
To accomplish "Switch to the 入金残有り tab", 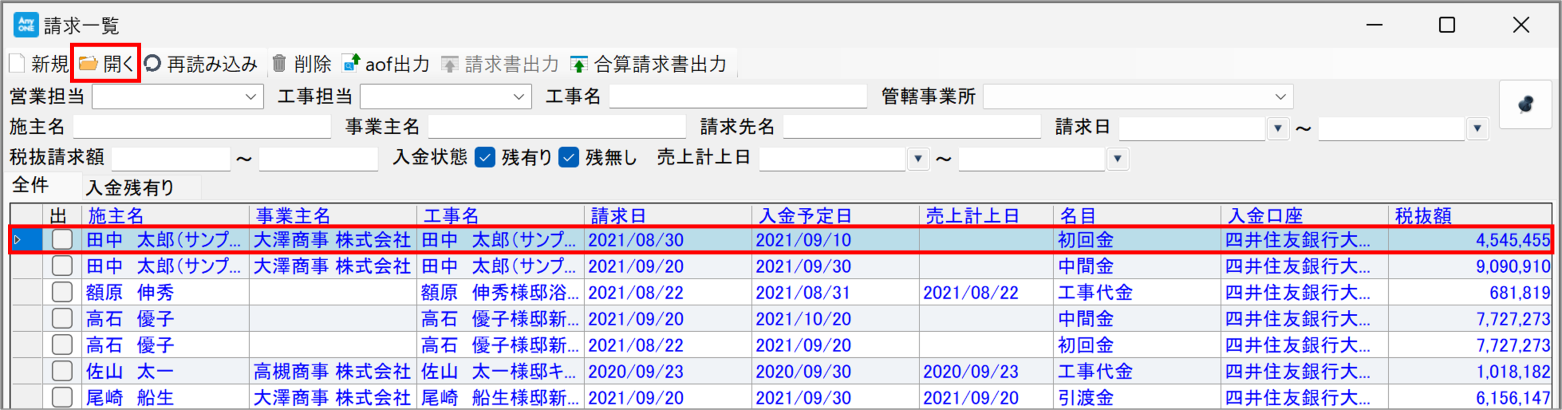I will 130,187.
